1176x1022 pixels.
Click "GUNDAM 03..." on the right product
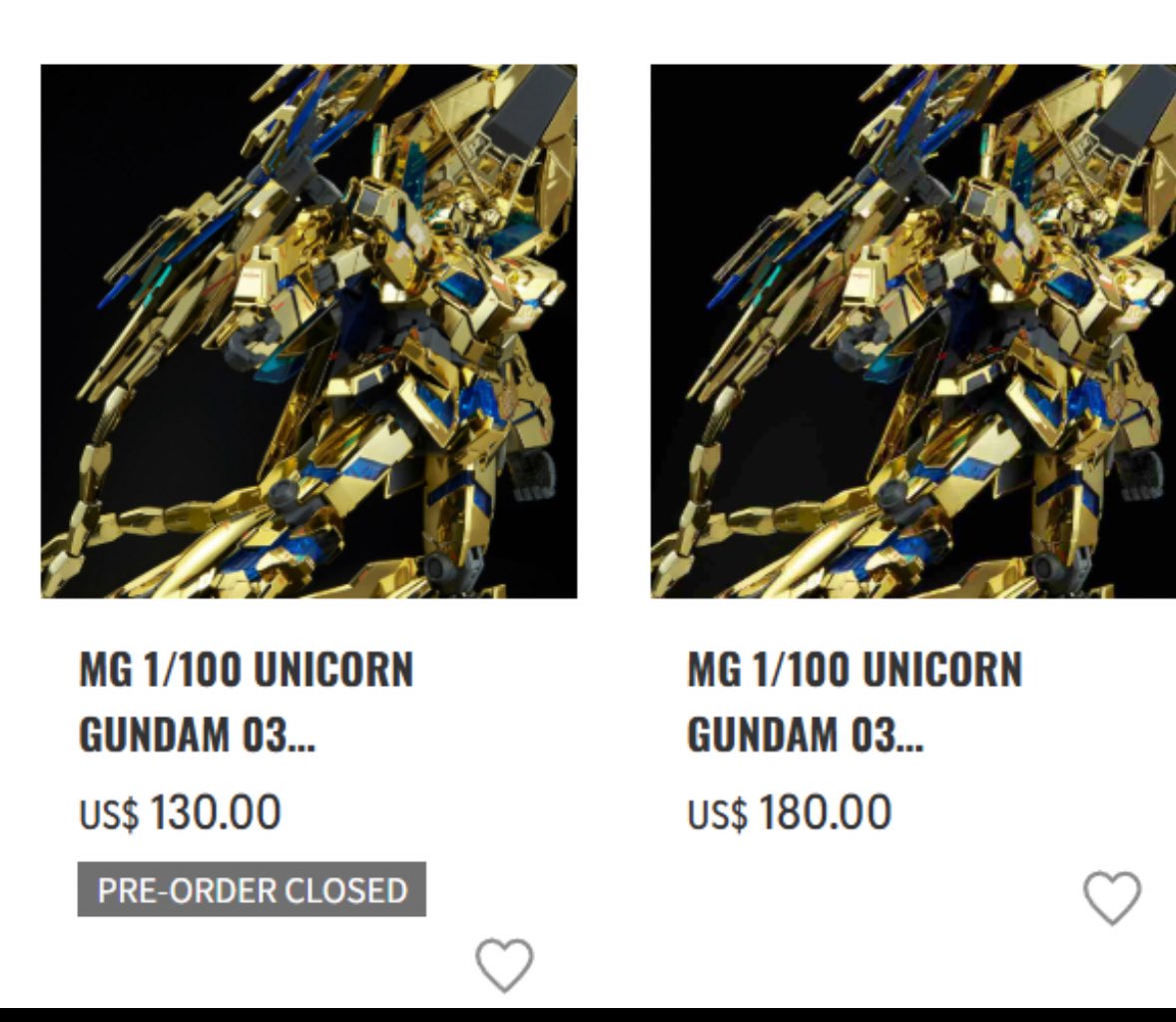coord(807,735)
